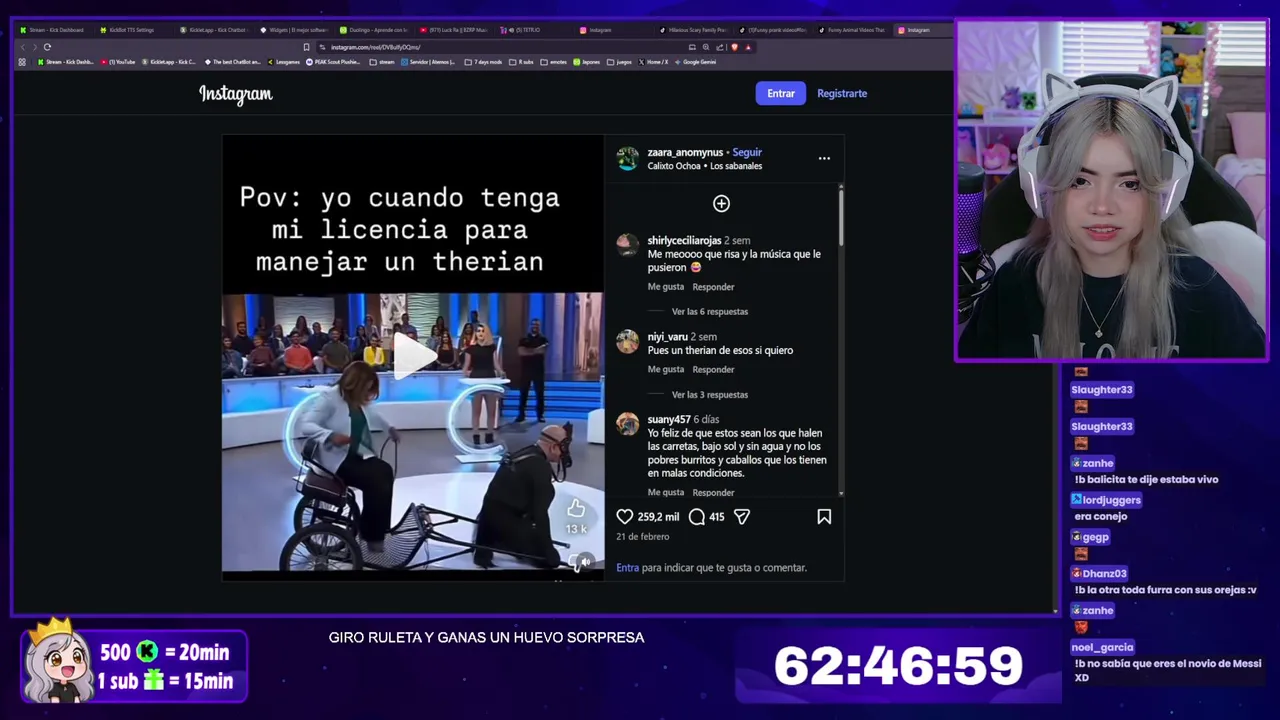The height and width of the screenshot is (720, 1280).
Task: Switch to Hilarious Scary Family Prank tab
Action: point(692,30)
